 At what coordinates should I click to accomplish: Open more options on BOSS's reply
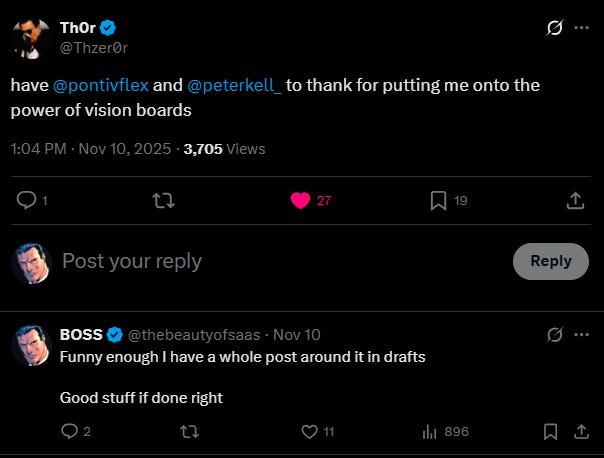click(x=582, y=335)
